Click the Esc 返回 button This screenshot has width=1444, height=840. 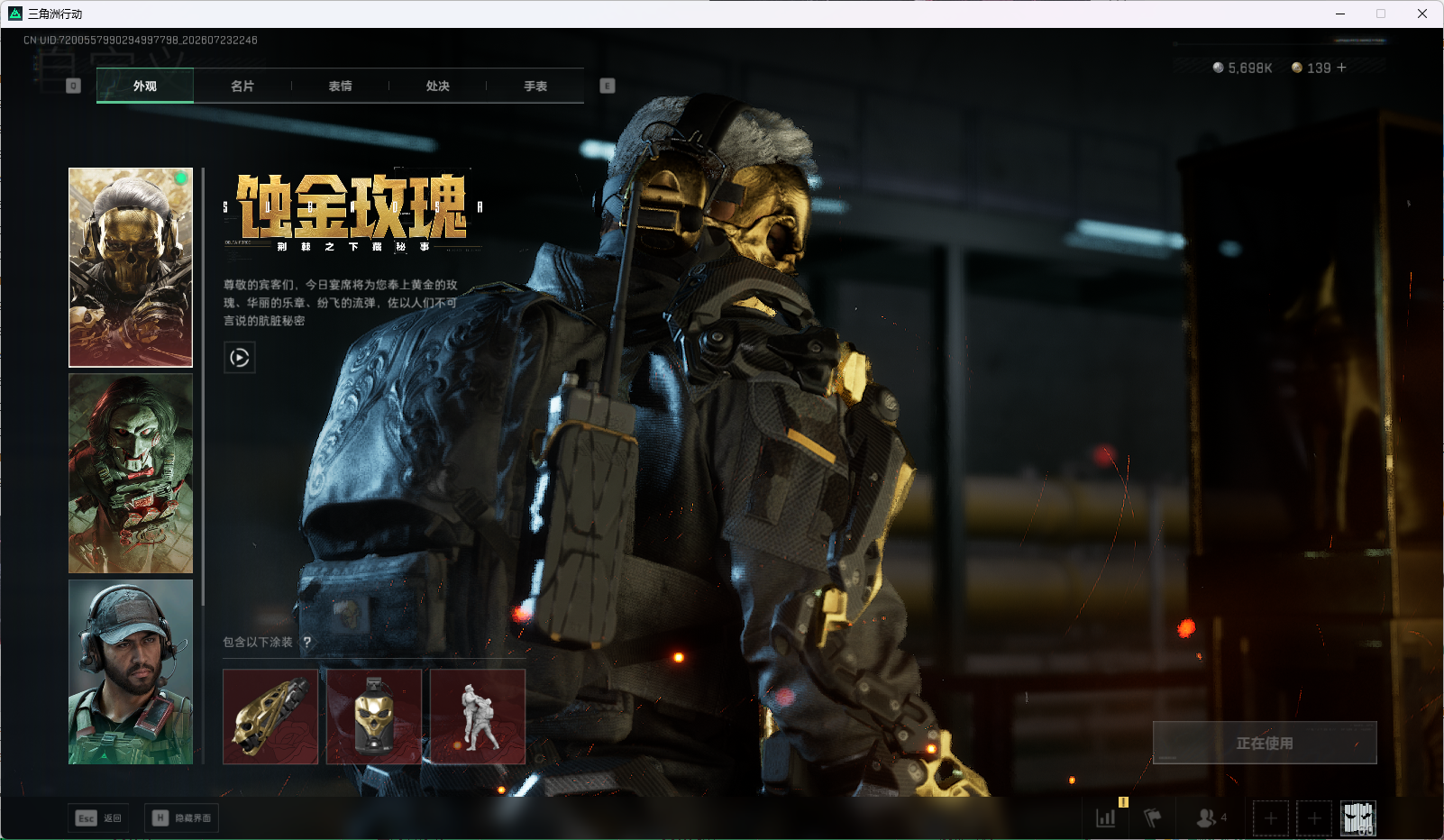(98, 818)
